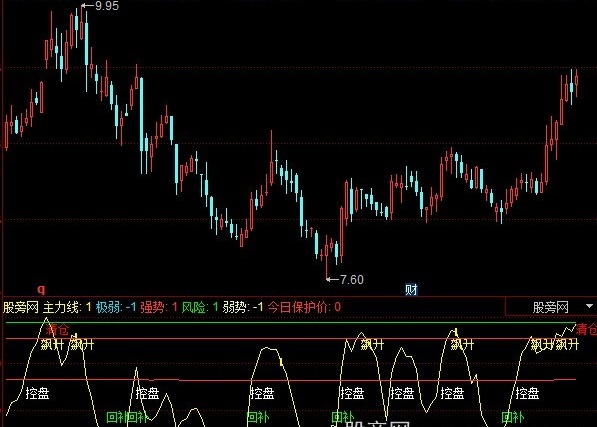Open the 股旁网 indicator selector dropdown
This screenshot has height=427, width=597.
coord(551,306)
